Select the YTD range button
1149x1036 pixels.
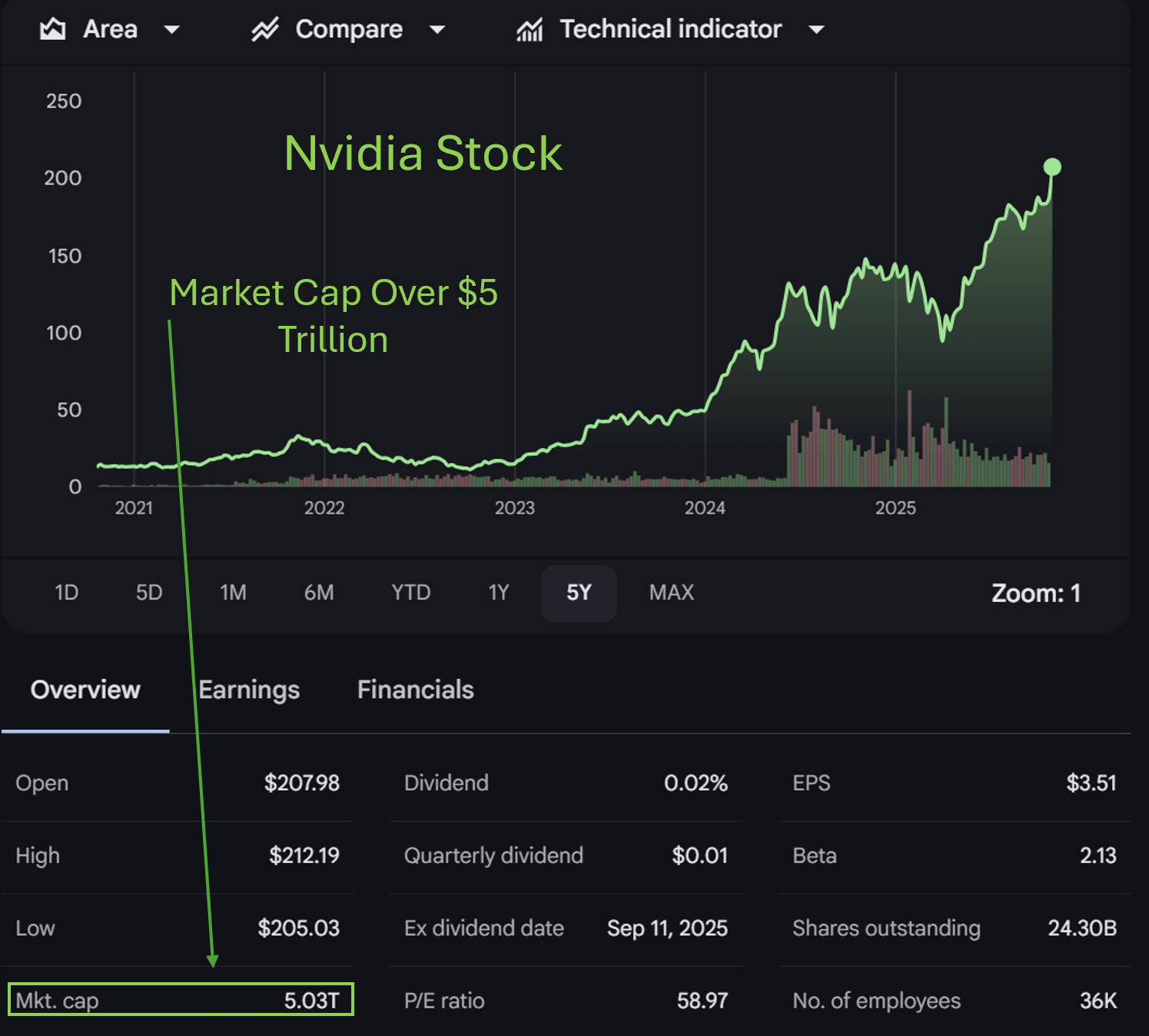click(410, 593)
